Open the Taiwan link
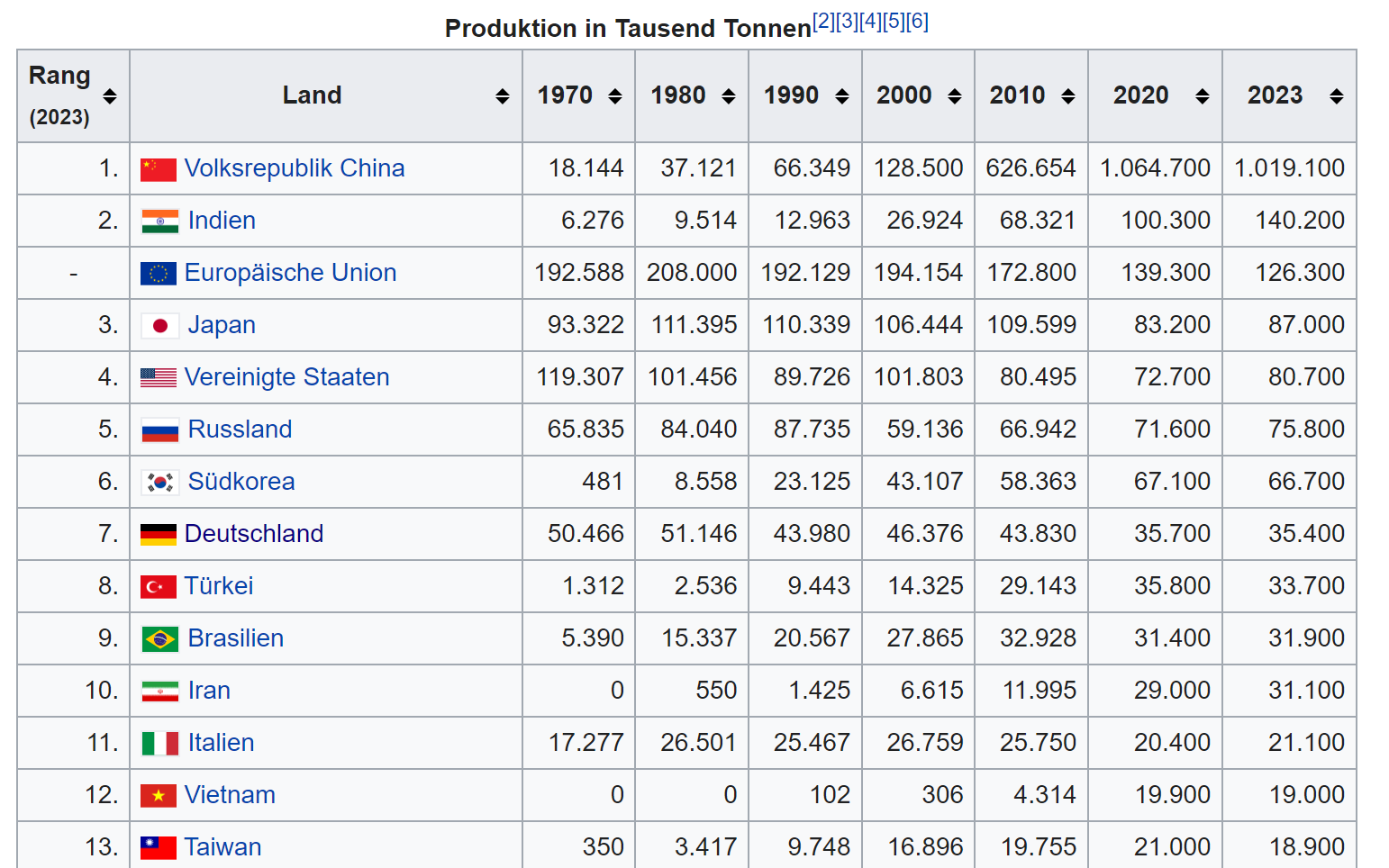The width and height of the screenshot is (1389, 868). click(222, 847)
